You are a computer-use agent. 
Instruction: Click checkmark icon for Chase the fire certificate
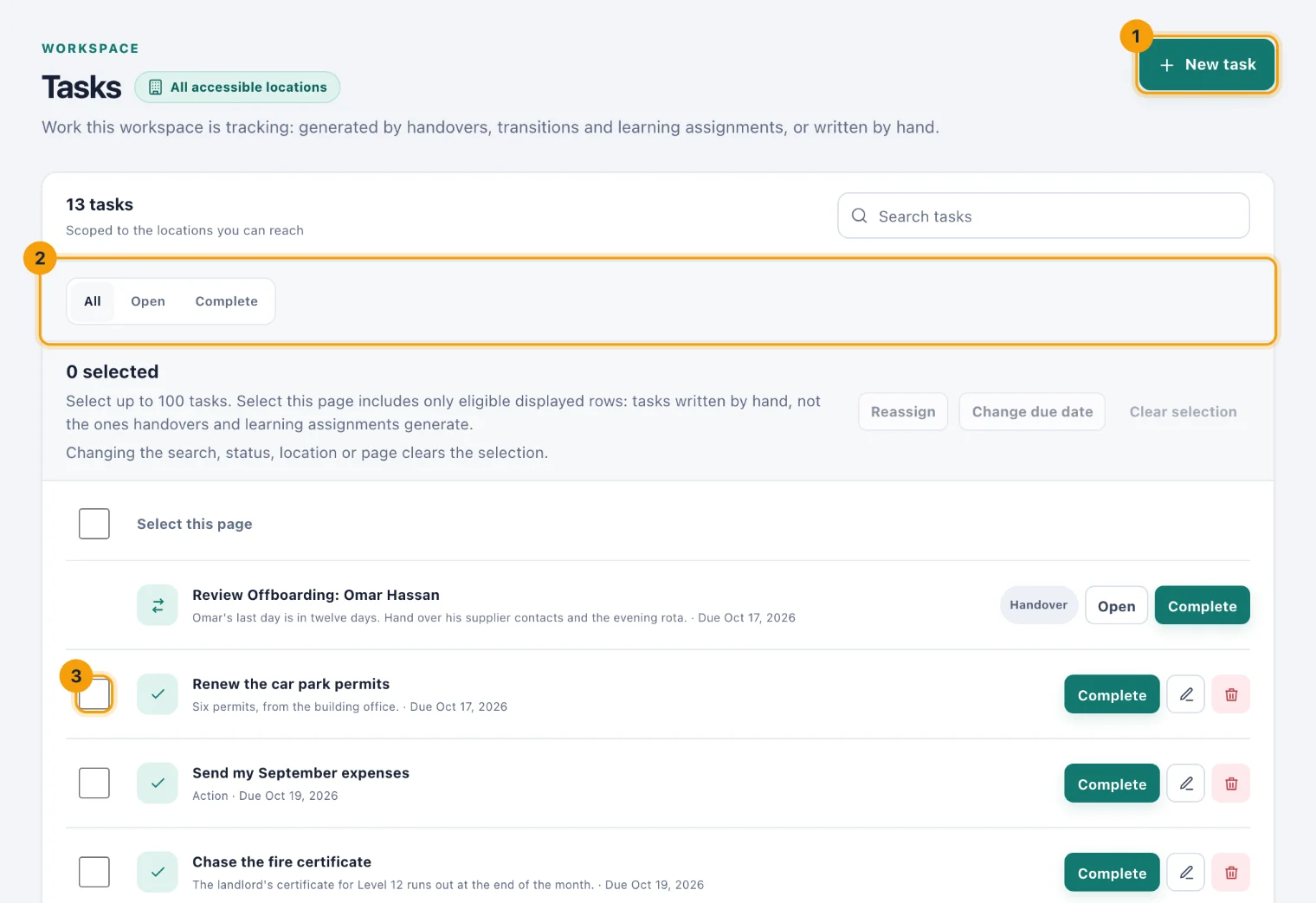click(x=158, y=873)
